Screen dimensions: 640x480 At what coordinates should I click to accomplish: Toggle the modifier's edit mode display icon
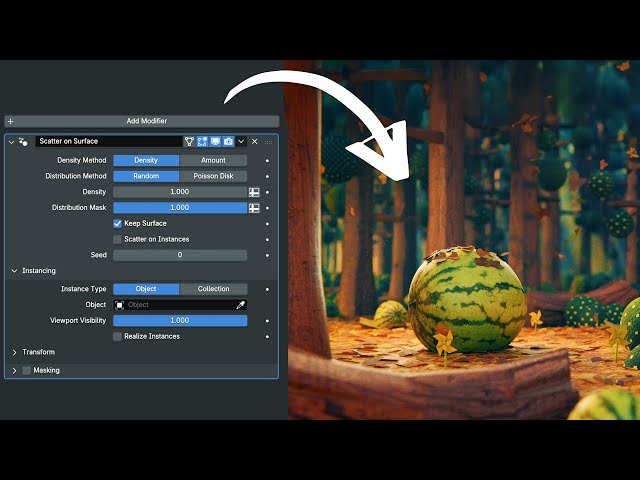(x=202, y=142)
